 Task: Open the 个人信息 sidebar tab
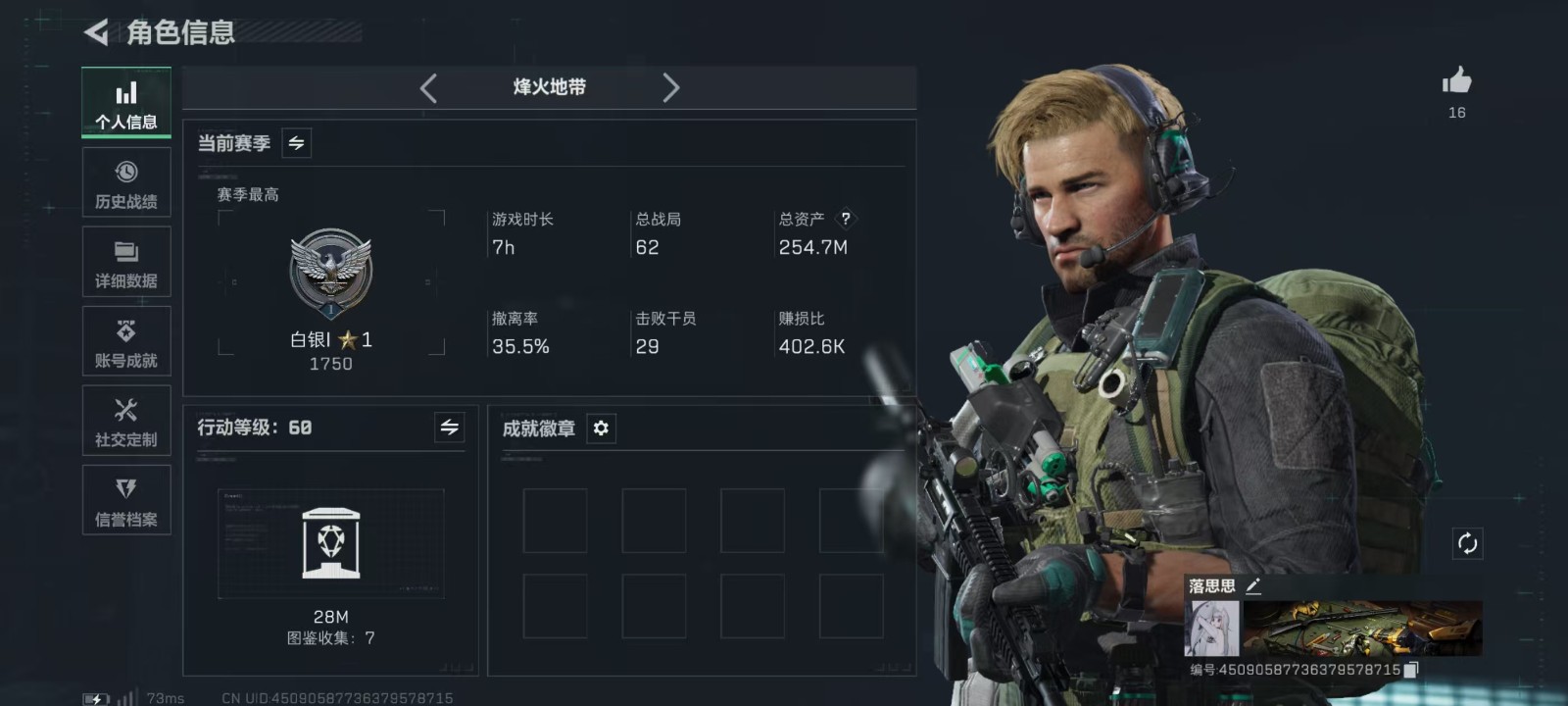[x=126, y=103]
